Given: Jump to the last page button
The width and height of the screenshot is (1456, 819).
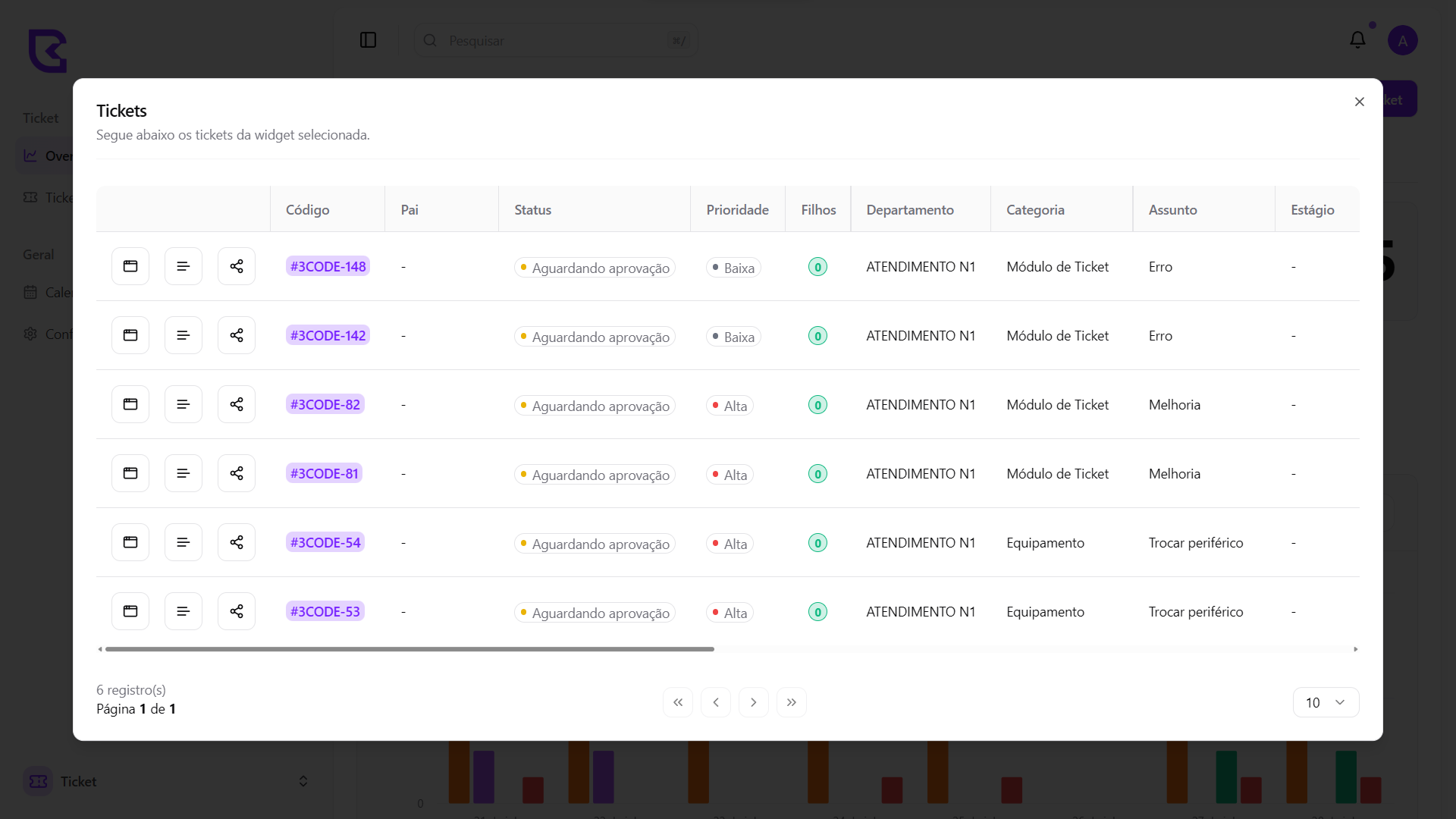Looking at the screenshot, I should (x=791, y=702).
